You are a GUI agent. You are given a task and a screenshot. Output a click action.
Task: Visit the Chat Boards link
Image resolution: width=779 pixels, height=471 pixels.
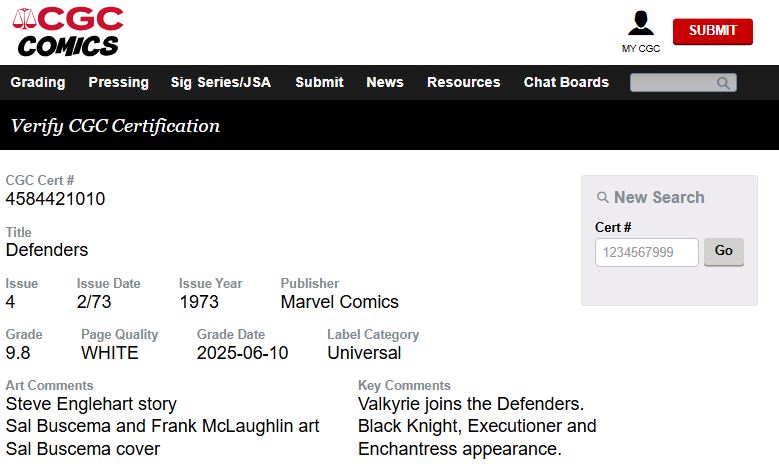pos(566,82)
